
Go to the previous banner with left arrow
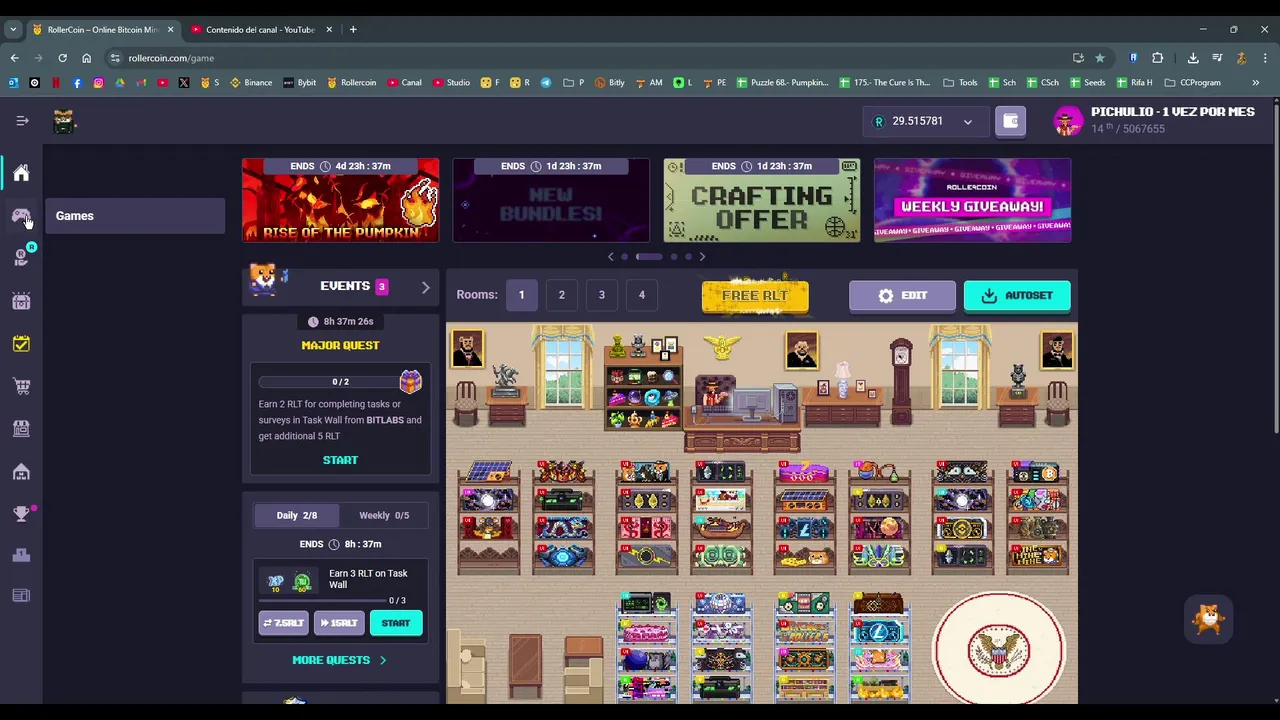[x=611, y=257]
